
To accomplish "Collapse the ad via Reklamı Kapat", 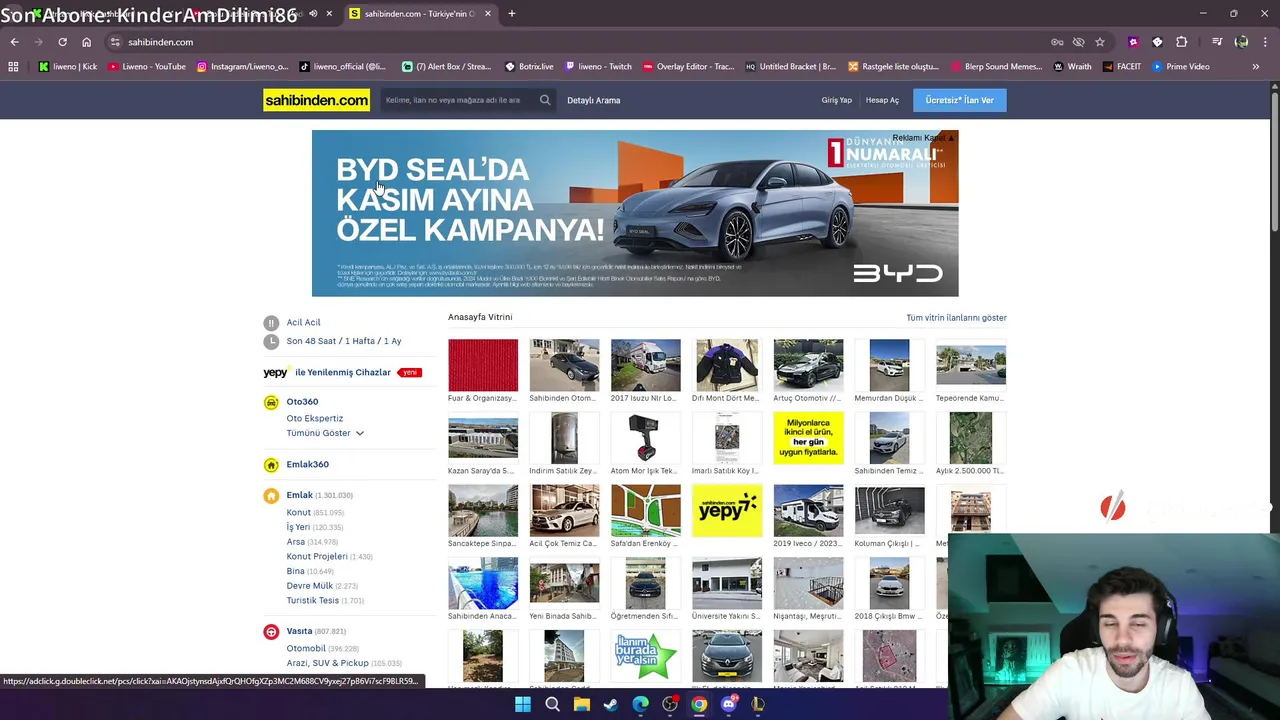I will (x=922, y=138).
